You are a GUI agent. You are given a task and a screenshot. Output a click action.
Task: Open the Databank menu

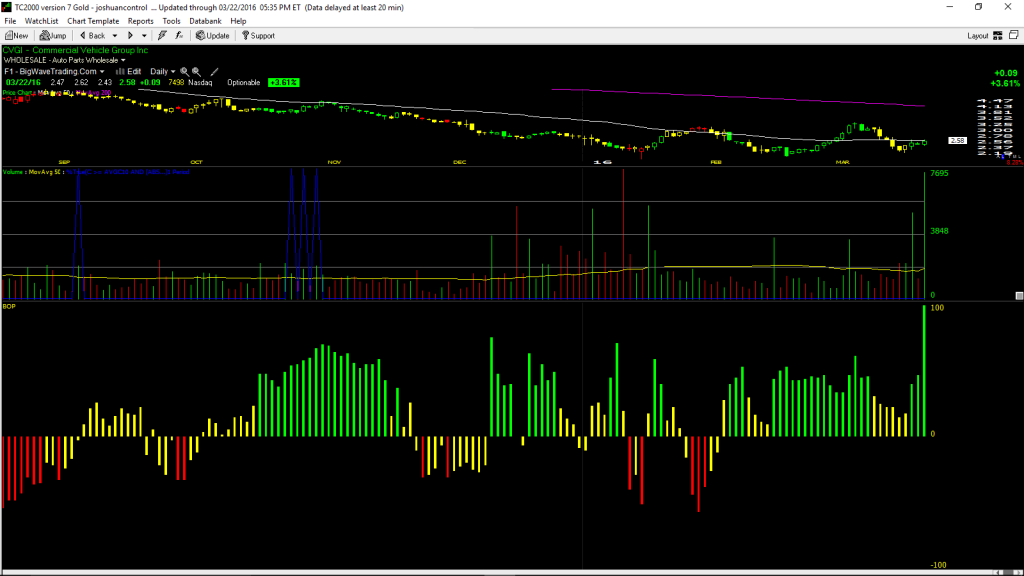tap(205, 21)
